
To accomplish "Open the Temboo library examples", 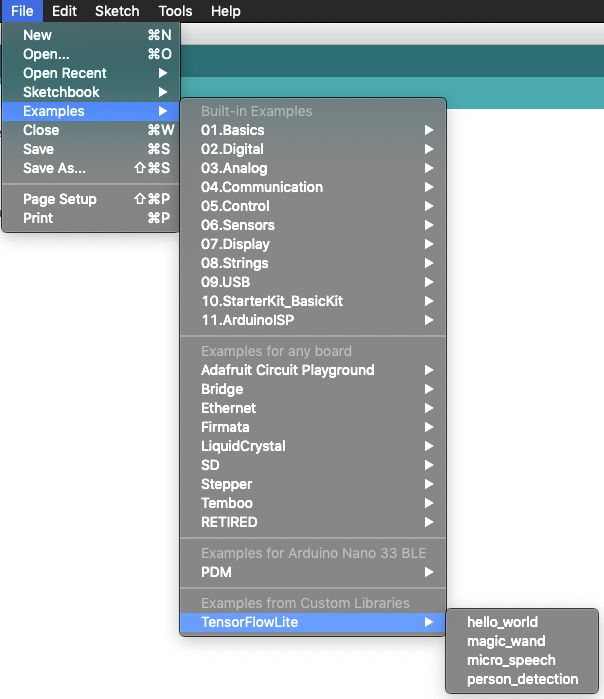I will click(x=313, y=503).
